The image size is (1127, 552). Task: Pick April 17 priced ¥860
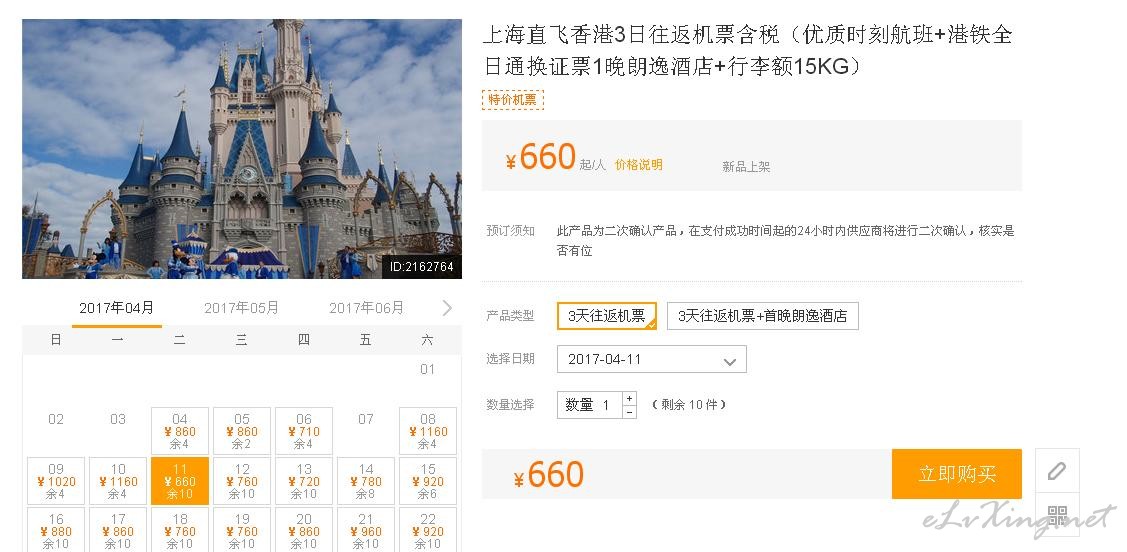(118, 530)
